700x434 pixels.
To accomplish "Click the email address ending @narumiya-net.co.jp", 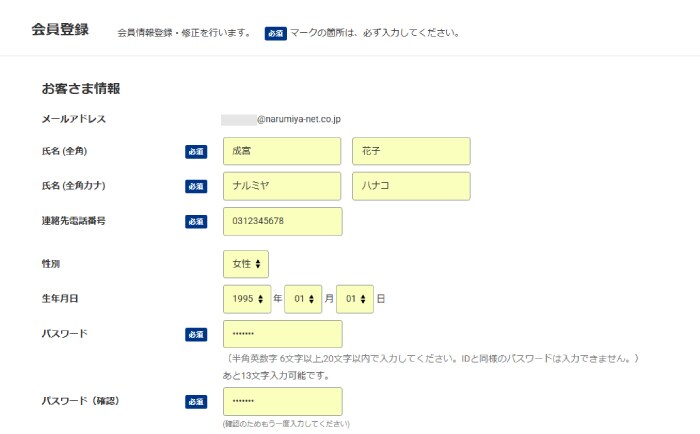I will [281, 120].
